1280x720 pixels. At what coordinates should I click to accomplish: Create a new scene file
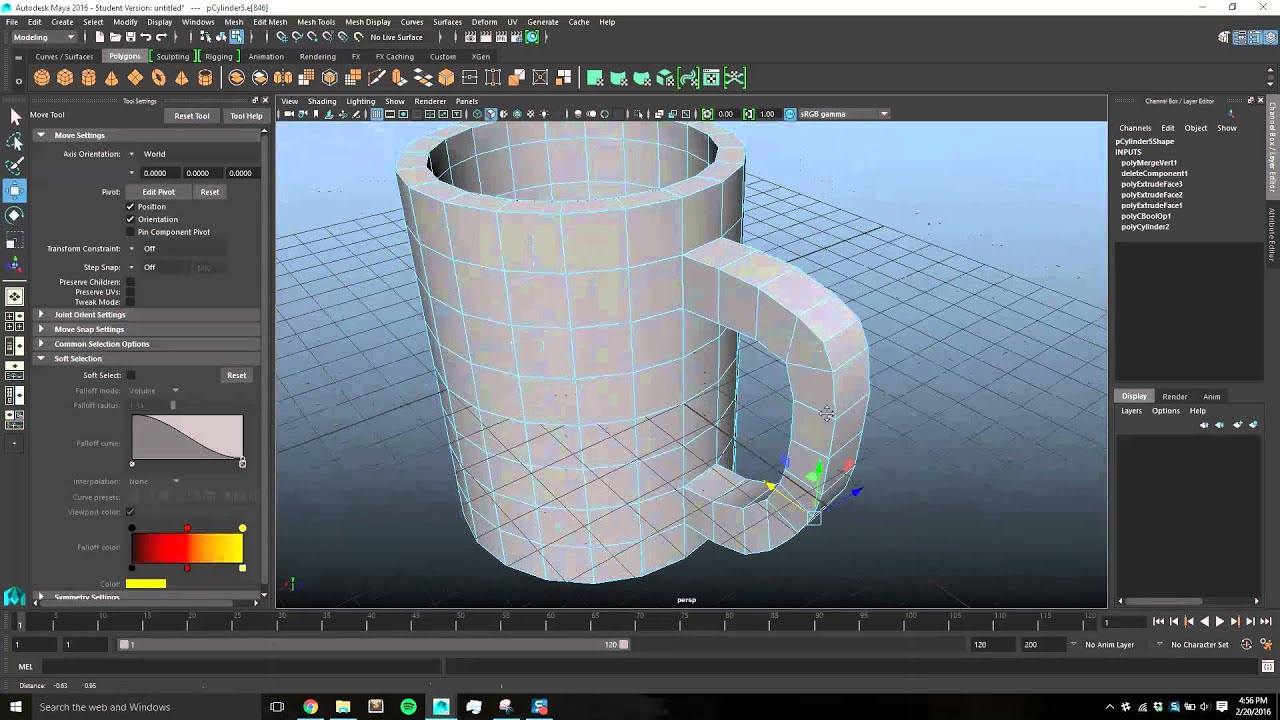coord(99,37)
